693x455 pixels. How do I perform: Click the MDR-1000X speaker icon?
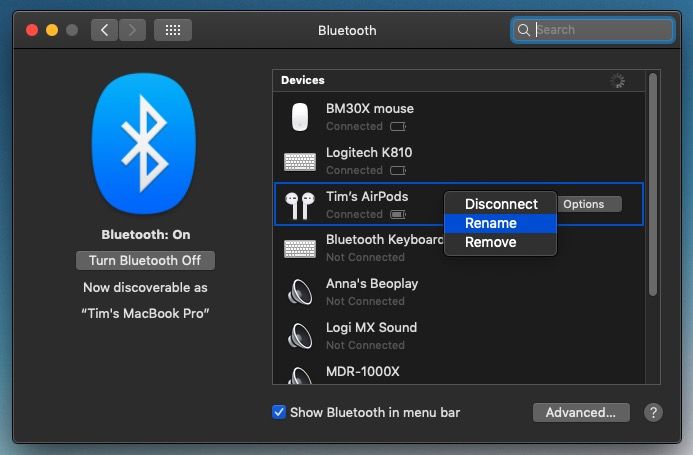pos(299,375)
